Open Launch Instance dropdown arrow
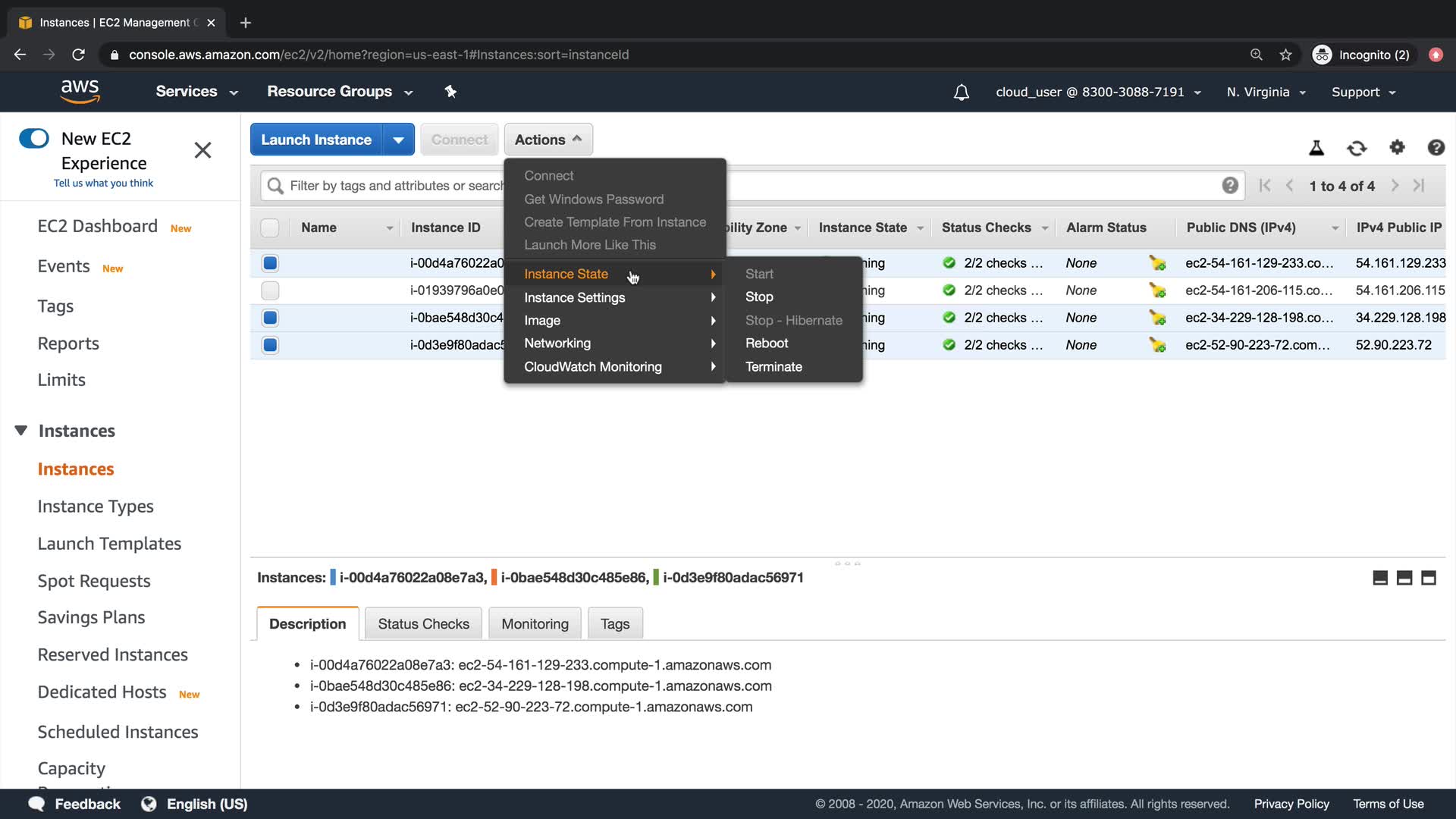Viewport: 1456px width, 819px height. click(398, 140)
